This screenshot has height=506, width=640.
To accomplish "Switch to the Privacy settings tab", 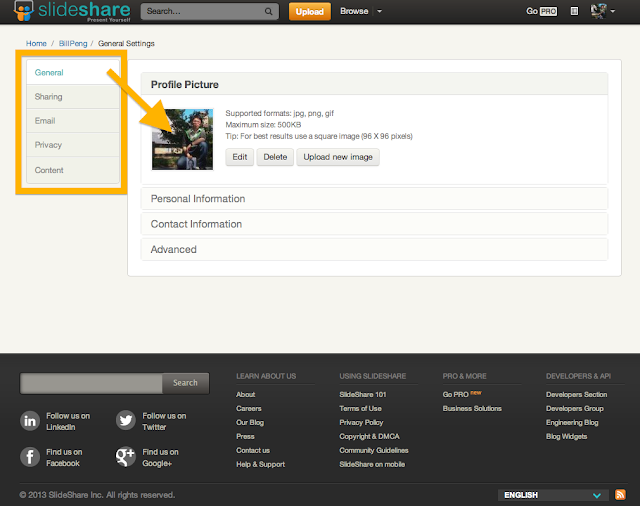I will pos(73,145).
